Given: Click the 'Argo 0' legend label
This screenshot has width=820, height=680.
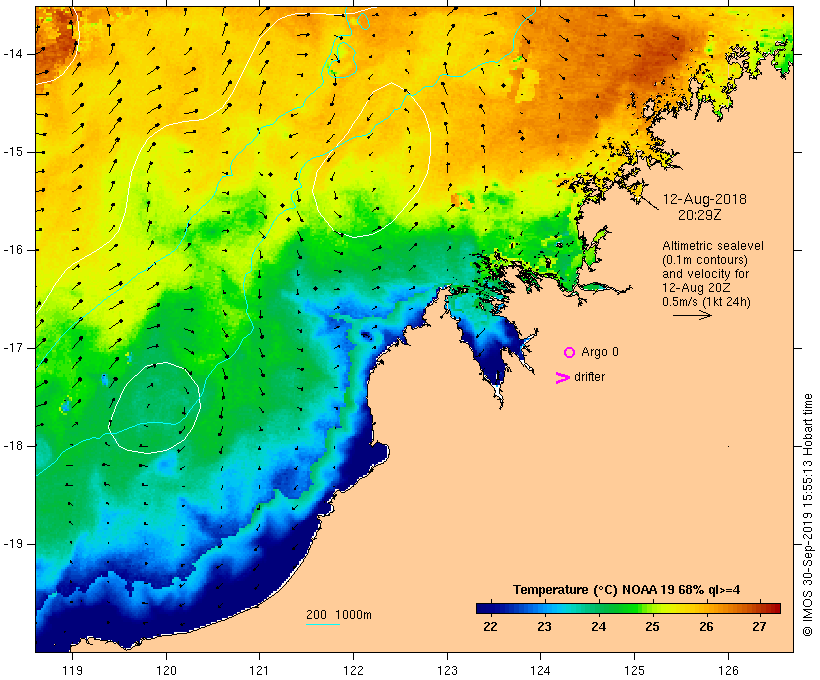Looking at the screenshot, I should pos(600,352).
